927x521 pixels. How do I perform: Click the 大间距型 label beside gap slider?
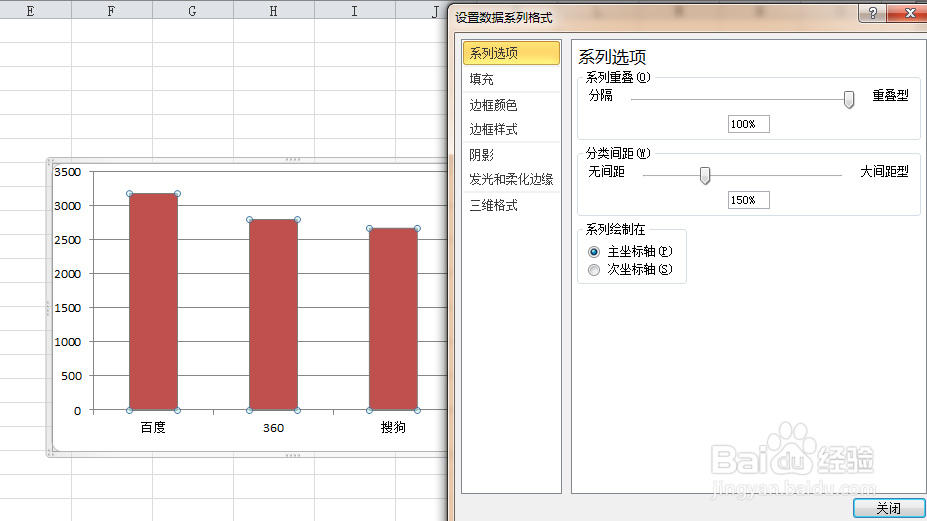point(884,171)
